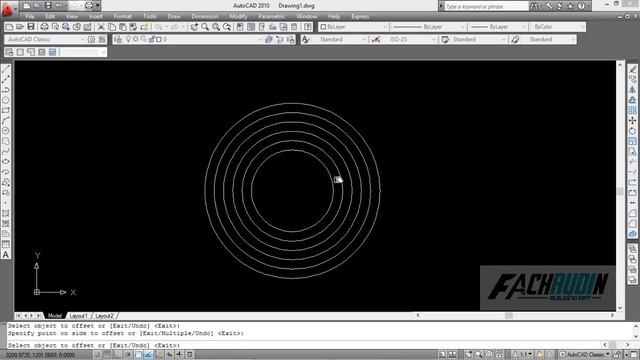
Task: Open the Format menu
Action: tap(122, 16)
